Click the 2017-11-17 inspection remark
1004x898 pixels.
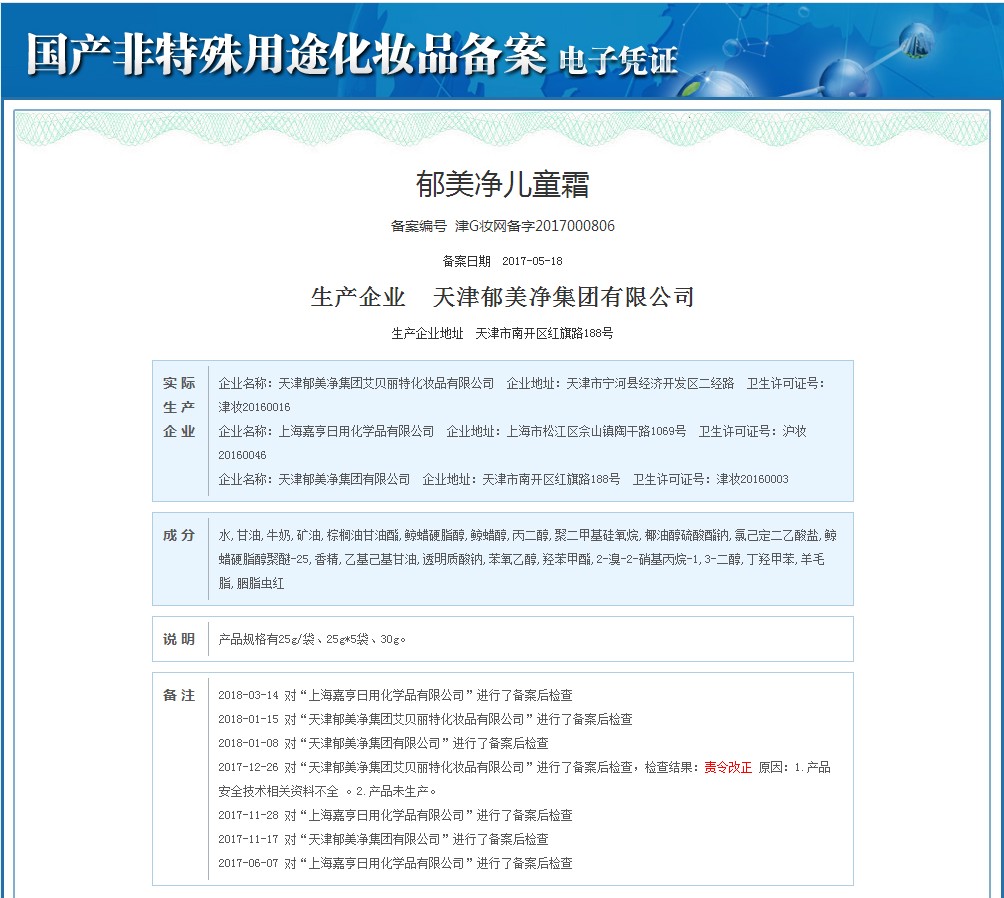point(384,840)
